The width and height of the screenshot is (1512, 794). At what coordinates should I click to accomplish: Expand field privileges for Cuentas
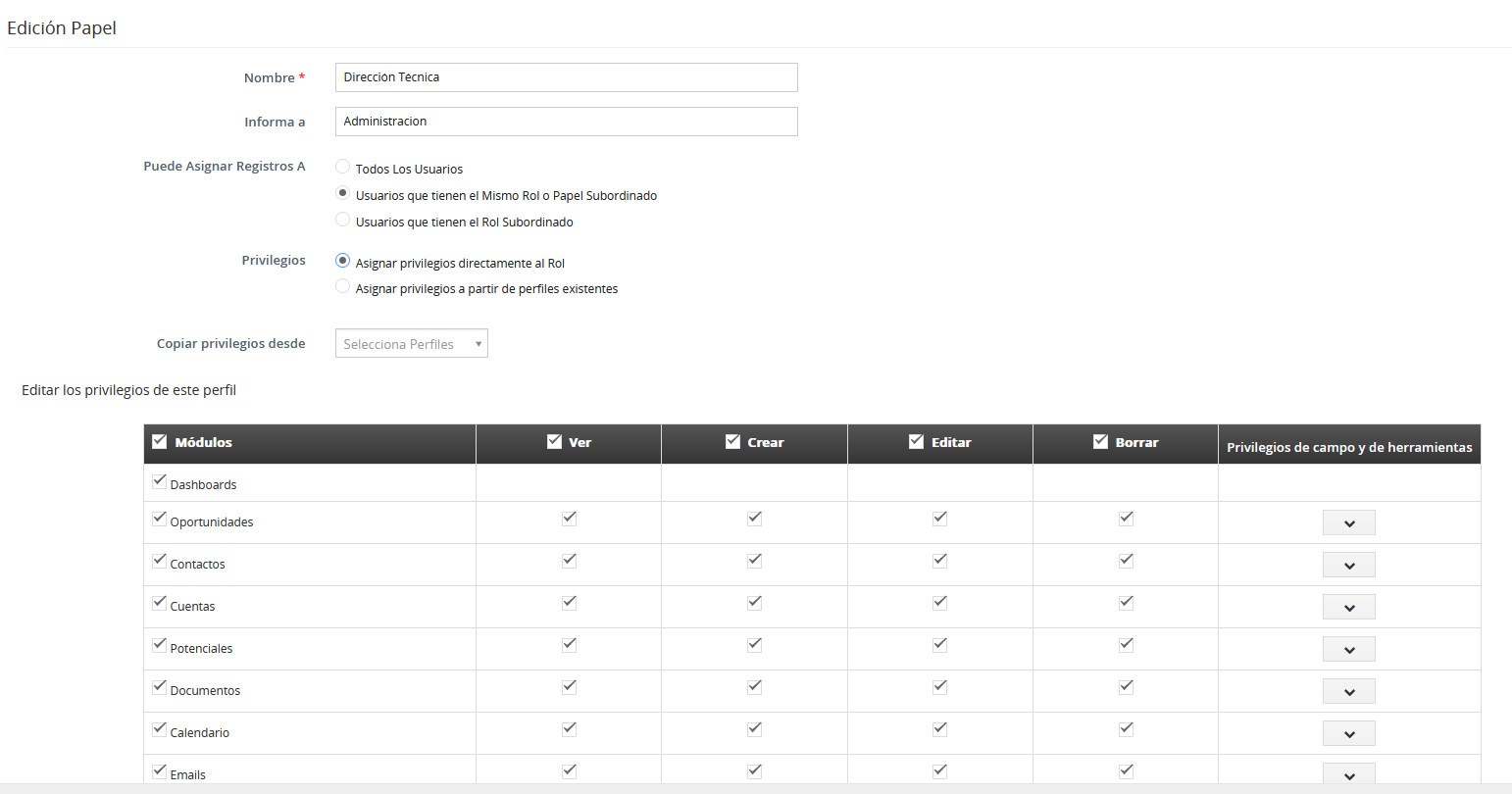(1349, 607)
